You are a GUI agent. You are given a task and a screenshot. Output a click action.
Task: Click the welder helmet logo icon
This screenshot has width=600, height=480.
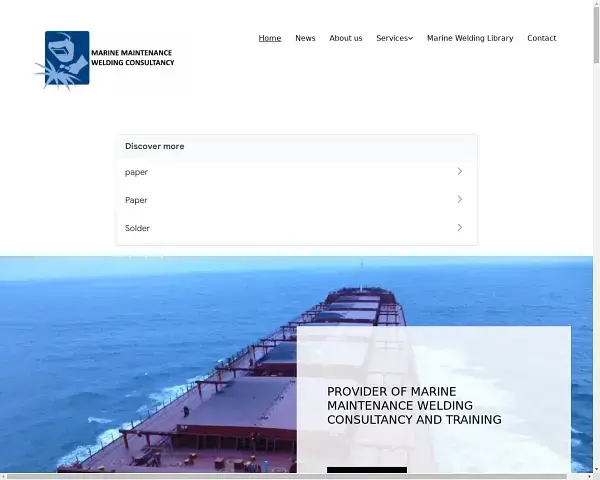click(x=64, y=58)
